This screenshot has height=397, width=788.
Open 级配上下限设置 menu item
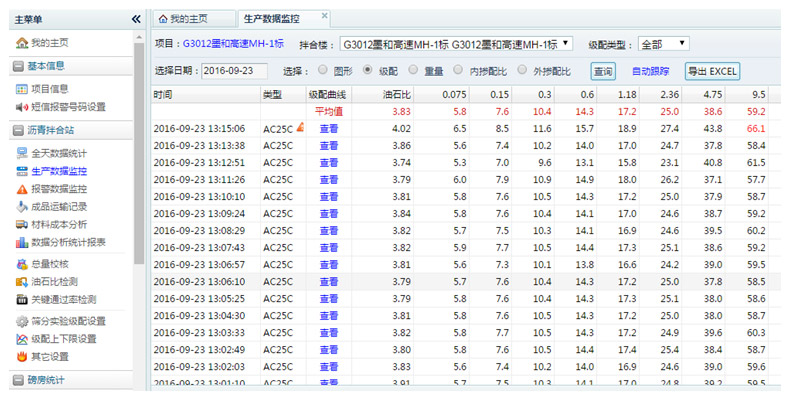(x=63, y=339)
